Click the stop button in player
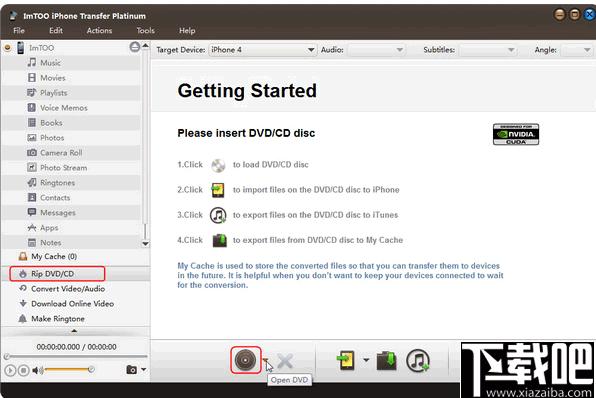596x398 pixels. (x=24, y=370)
